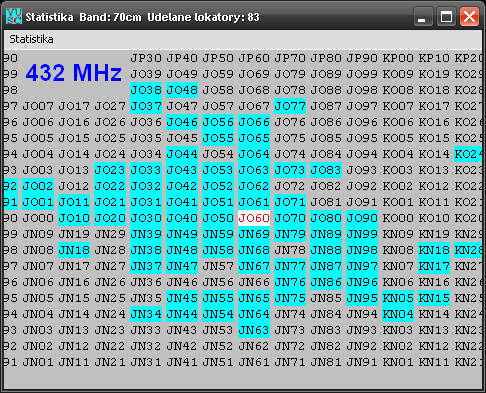
Task: Maximize the Statistika window
Action: coord(446,16)
